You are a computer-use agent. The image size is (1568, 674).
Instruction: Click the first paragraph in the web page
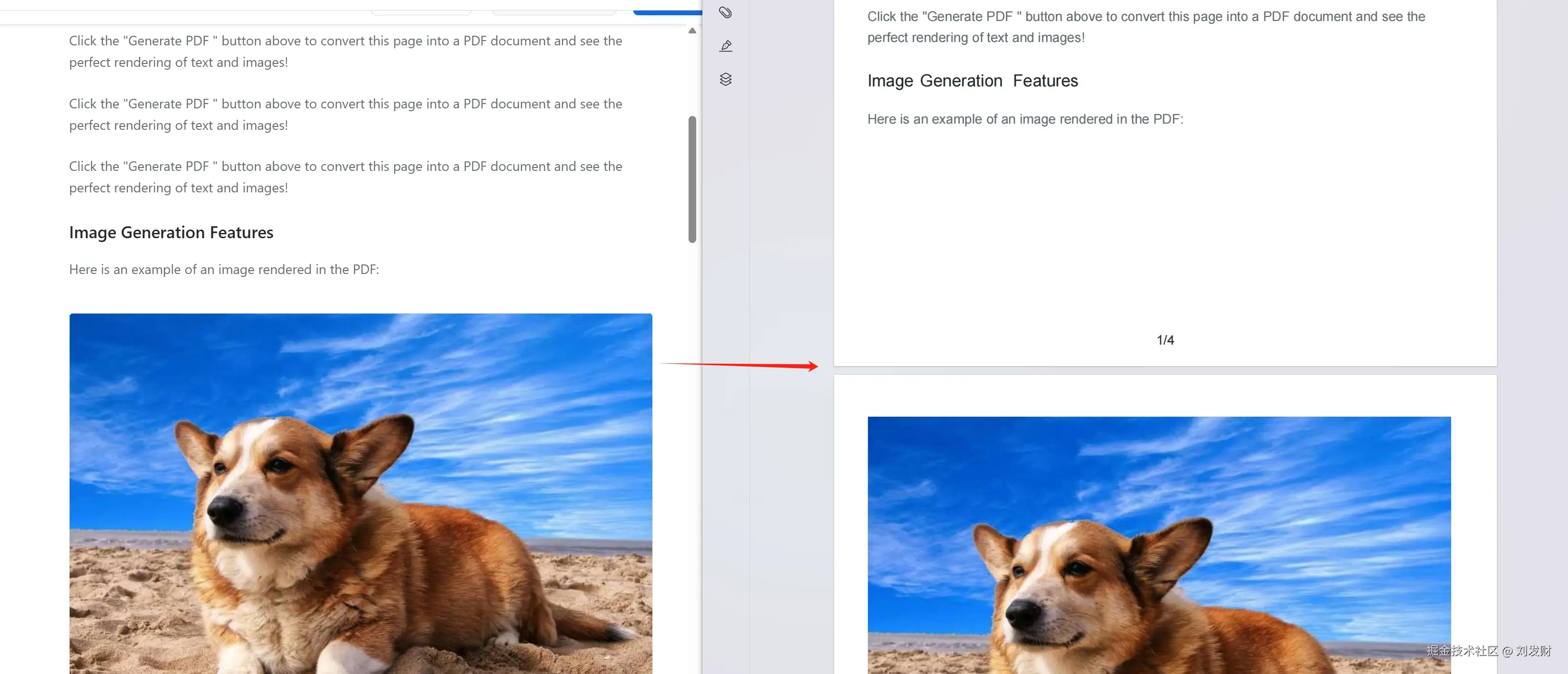pos(345,52)
